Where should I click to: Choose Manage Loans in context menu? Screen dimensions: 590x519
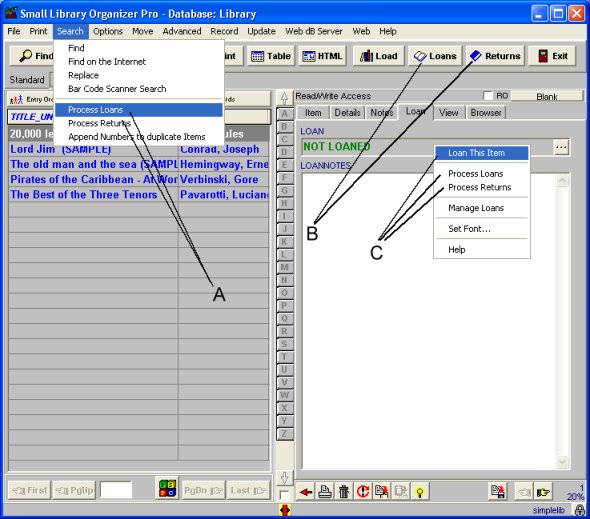[482, 208]
